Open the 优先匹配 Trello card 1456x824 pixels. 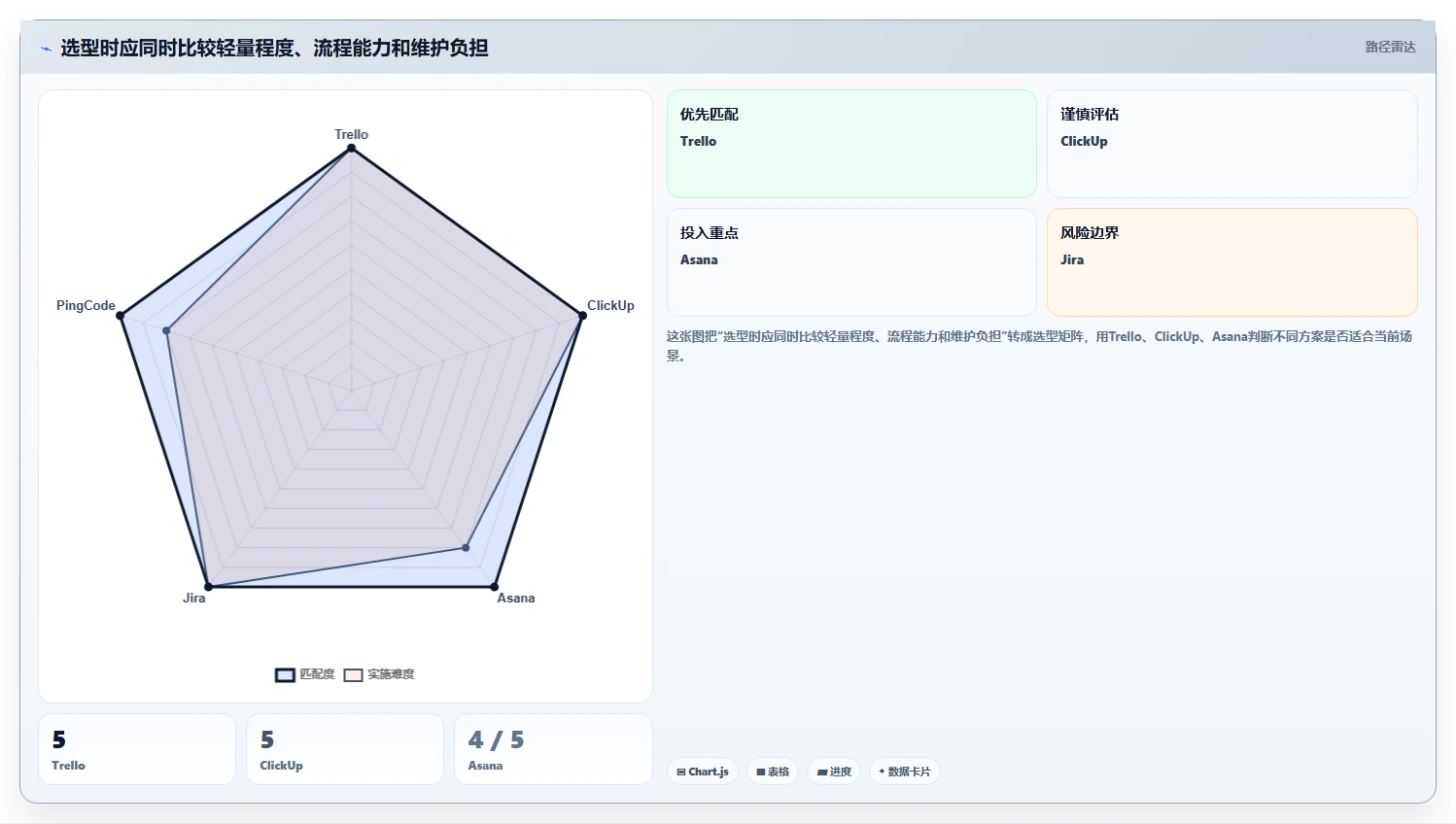pos(851,144)
